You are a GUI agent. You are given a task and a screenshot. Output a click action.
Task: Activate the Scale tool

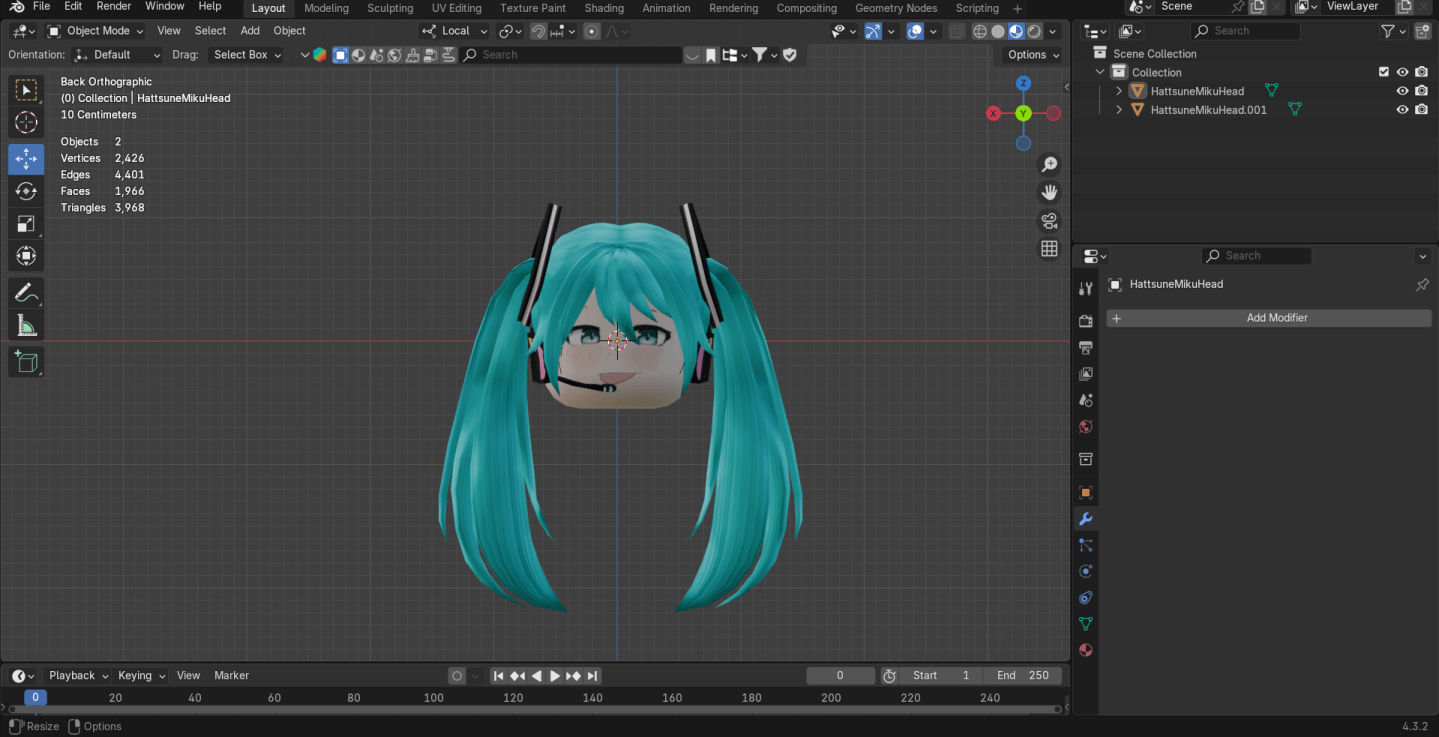click(26, 224)
